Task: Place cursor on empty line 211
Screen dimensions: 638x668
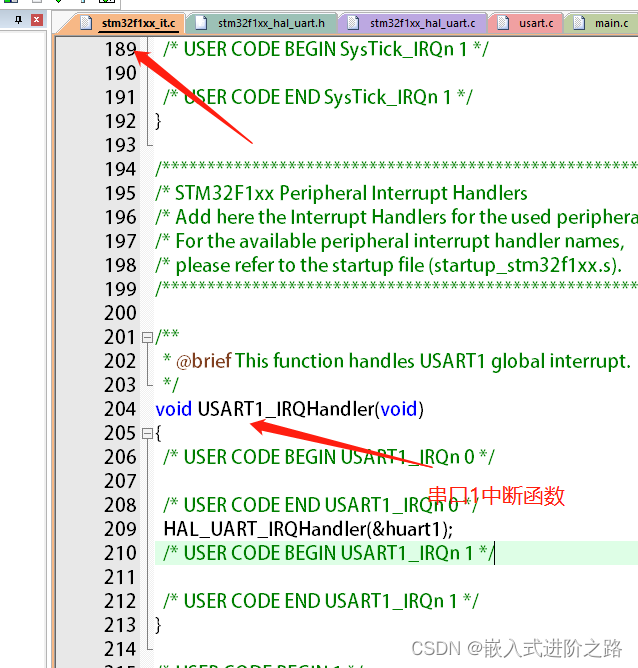Action: tap(397, 578)
